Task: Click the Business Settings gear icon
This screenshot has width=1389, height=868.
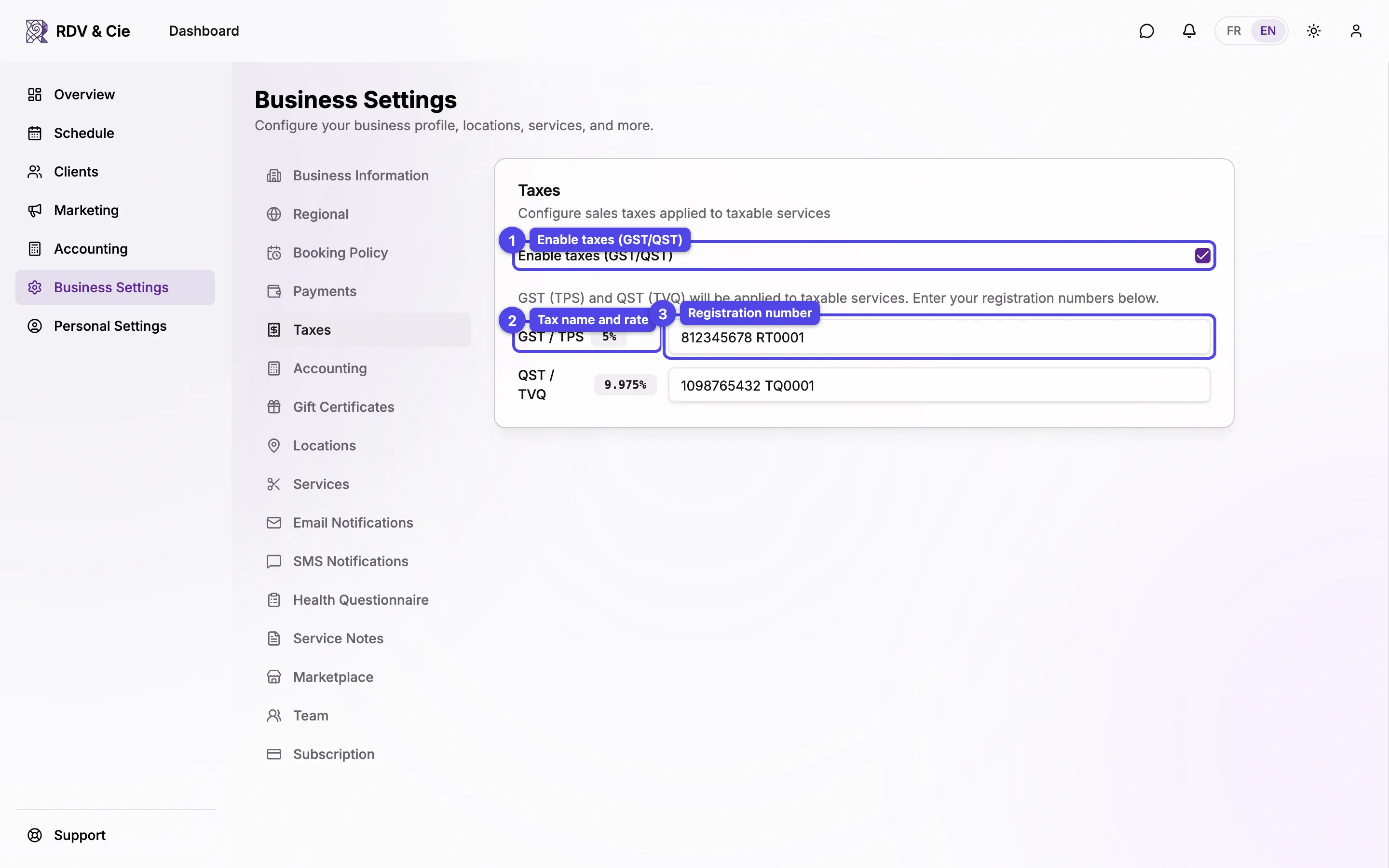Action: pyautogui.click(x=34, y=287)
